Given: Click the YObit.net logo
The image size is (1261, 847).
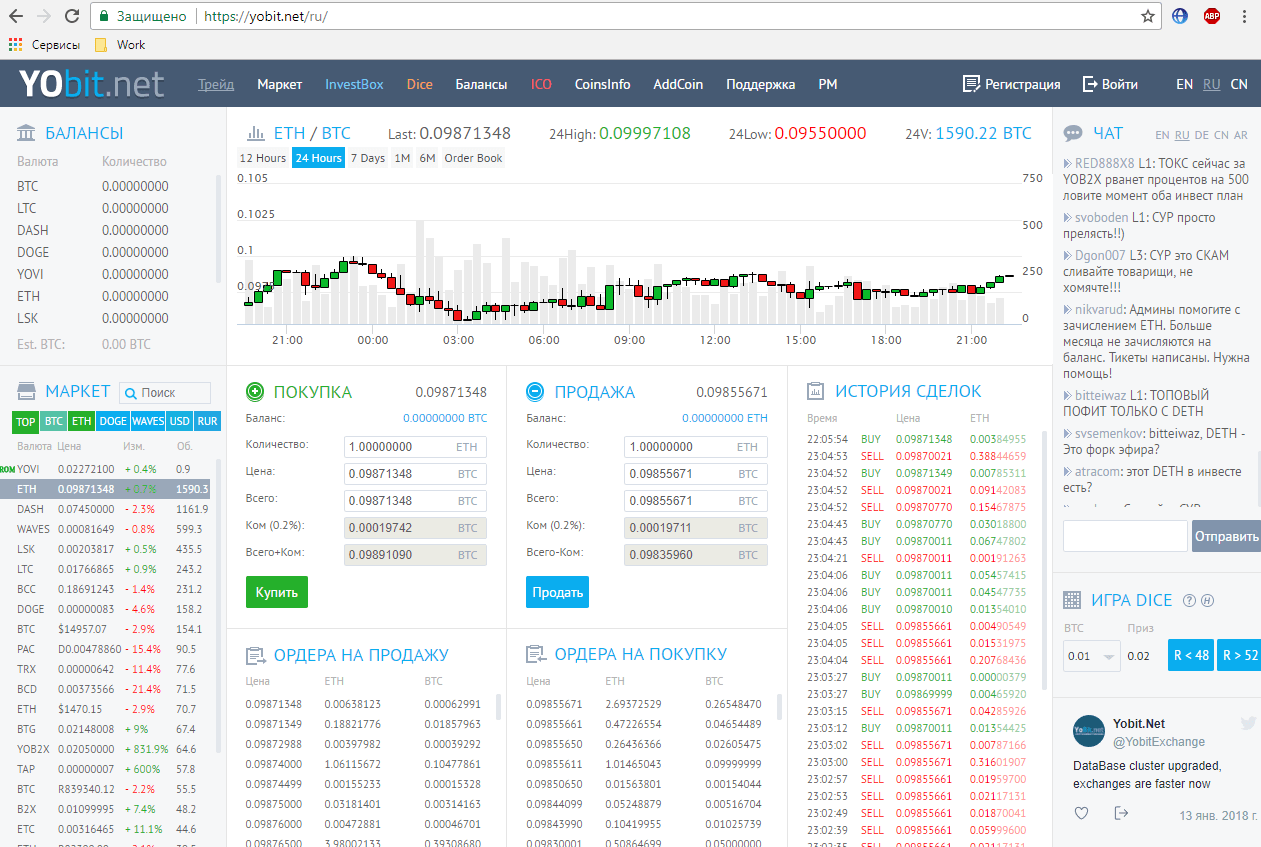Looking at the screenshot, I should pos(91,85).
